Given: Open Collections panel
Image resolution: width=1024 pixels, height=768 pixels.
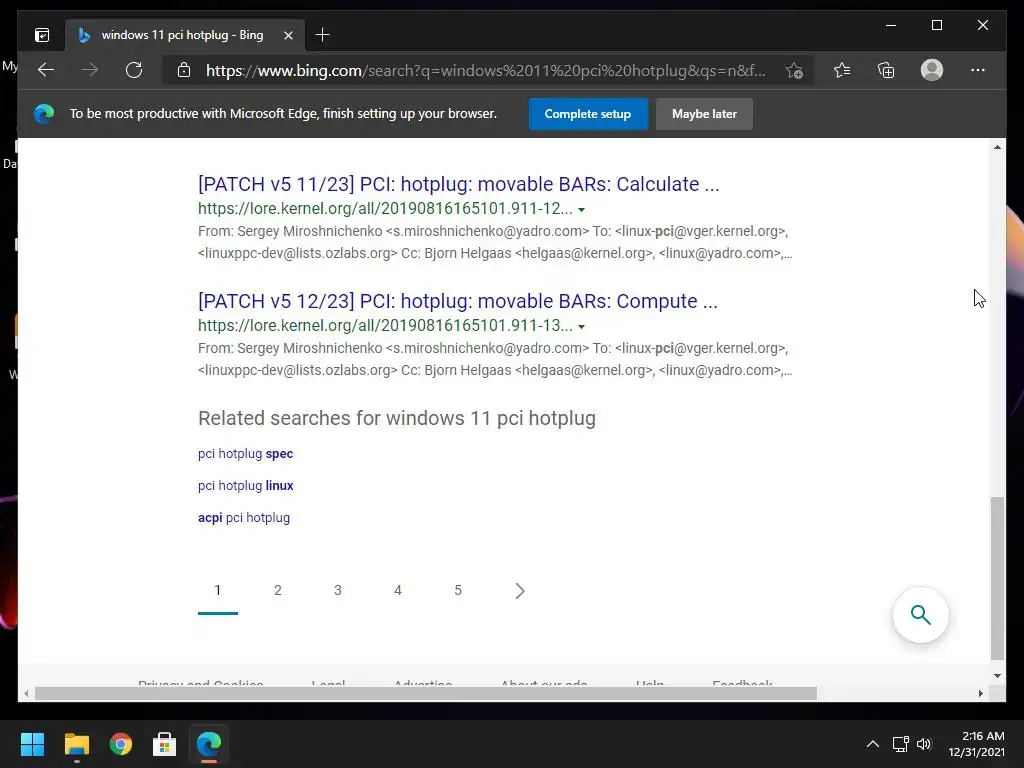Looking at the screenshot, I should 886,70.
